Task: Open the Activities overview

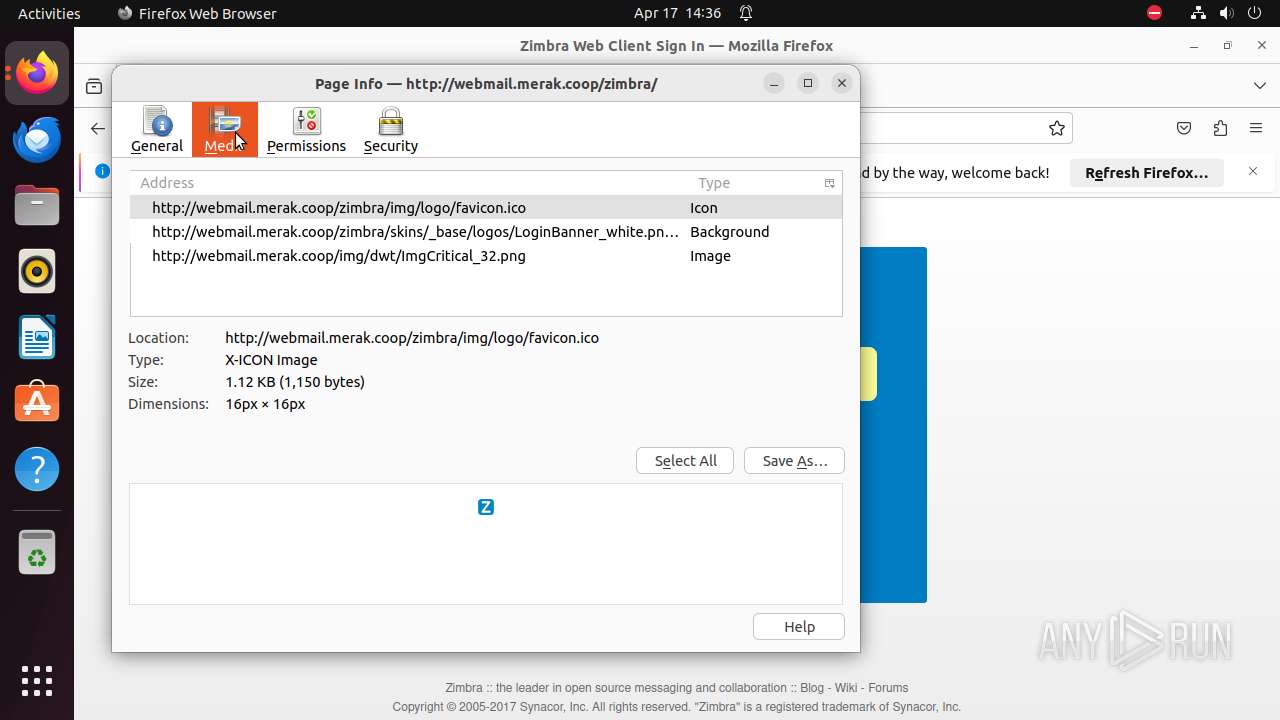Action: pyautogui.click(x=49, y=13)
